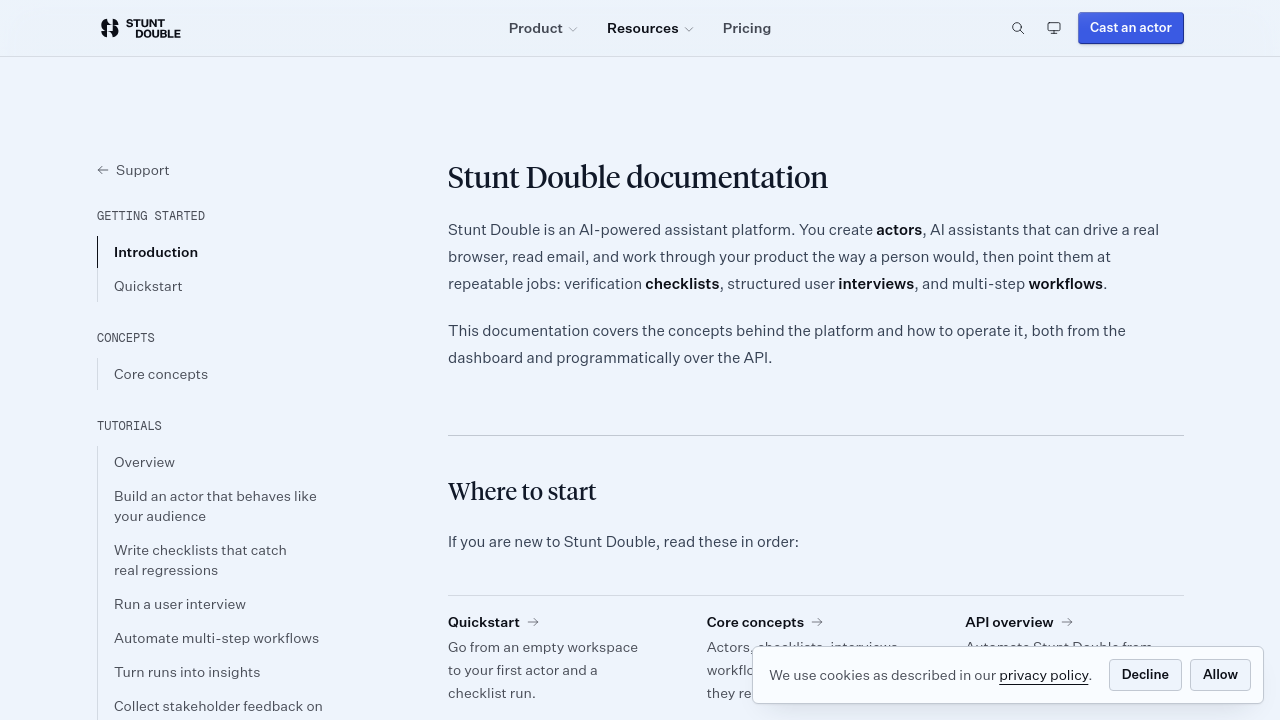Click the TUTORIALS section label
This screenshot has height=720, width=1280.
(x=129, y=426)
